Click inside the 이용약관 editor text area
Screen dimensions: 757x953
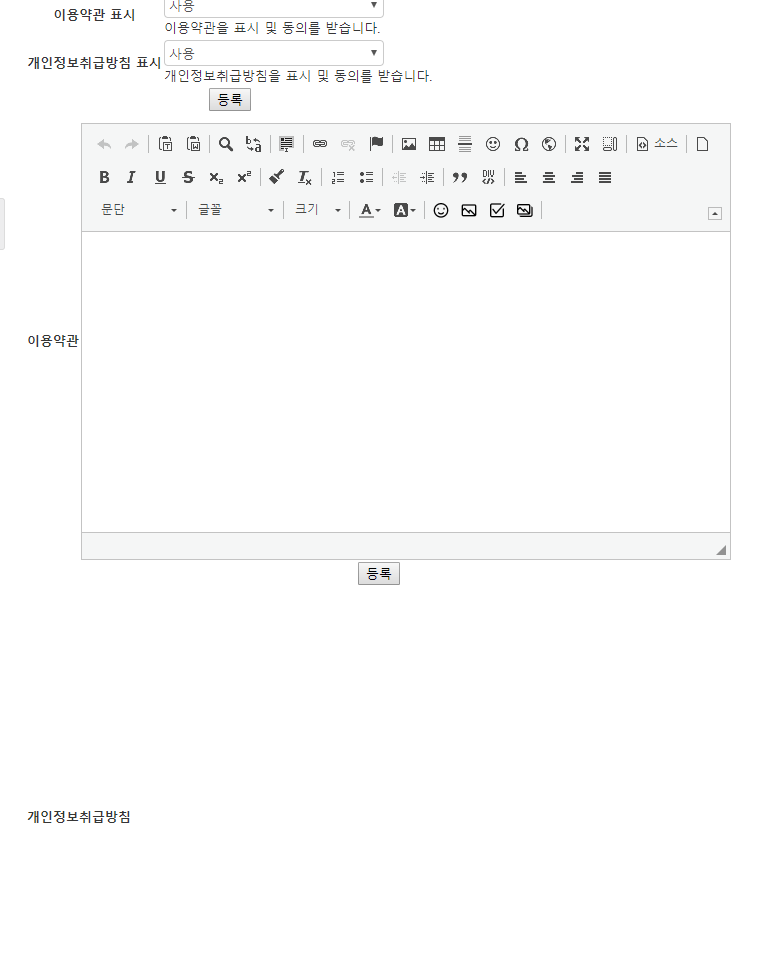[x=405, y=380]
